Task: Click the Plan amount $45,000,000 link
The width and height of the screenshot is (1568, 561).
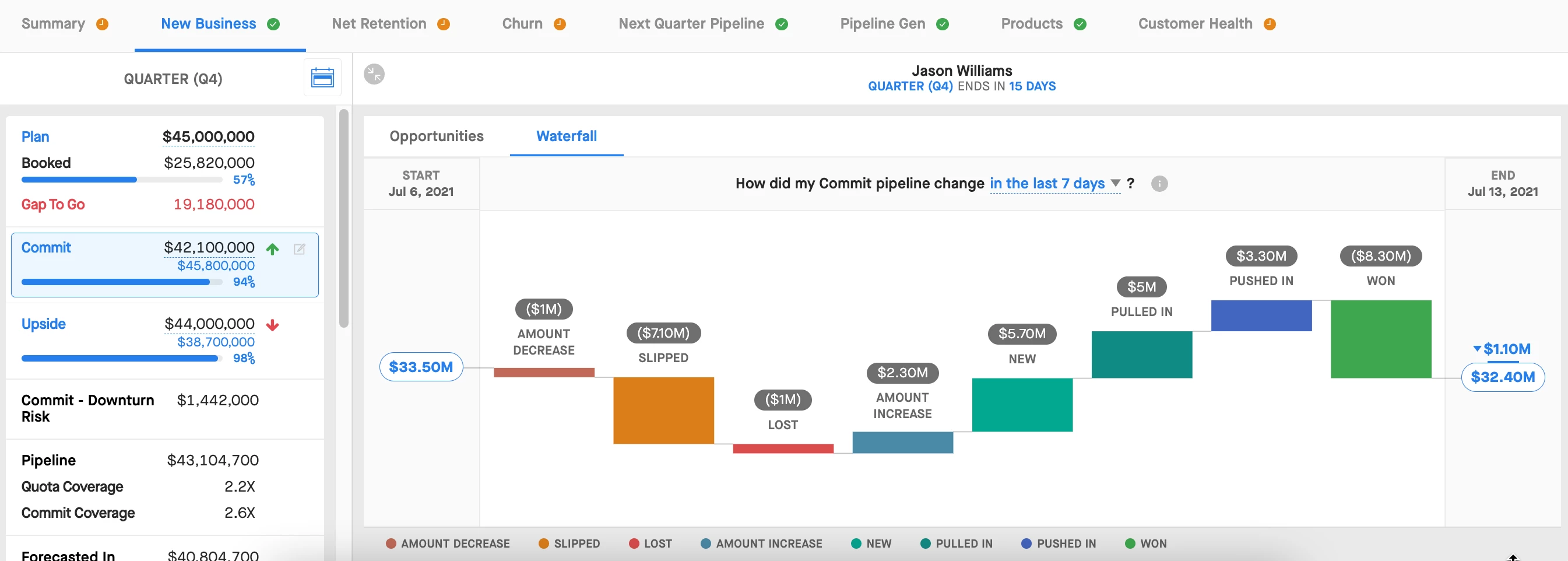Action: coord(208,136)
